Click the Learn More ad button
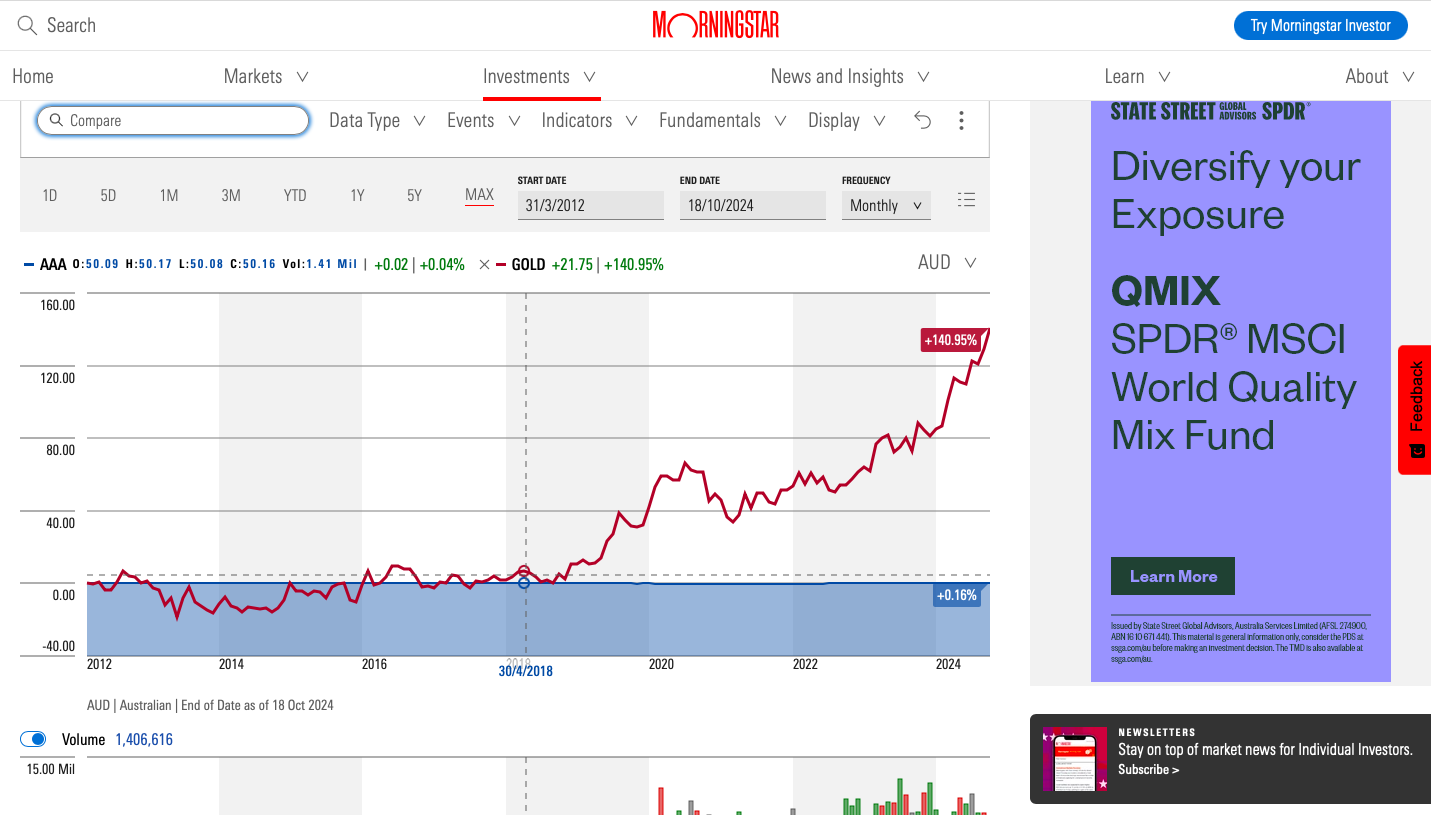The width and height of the screenshot is (1431, 815). pyautogui.click(x=1172, y=576)
